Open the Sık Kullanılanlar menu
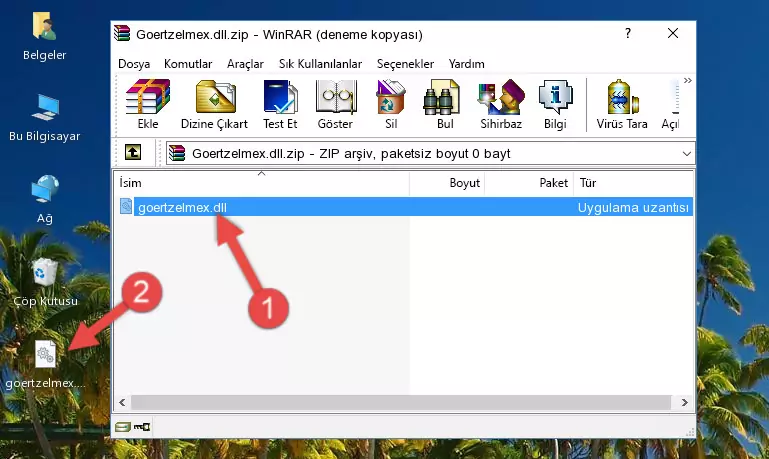Image resolution: width=769 pixels, height=459 pixels. tap(320, 64)
